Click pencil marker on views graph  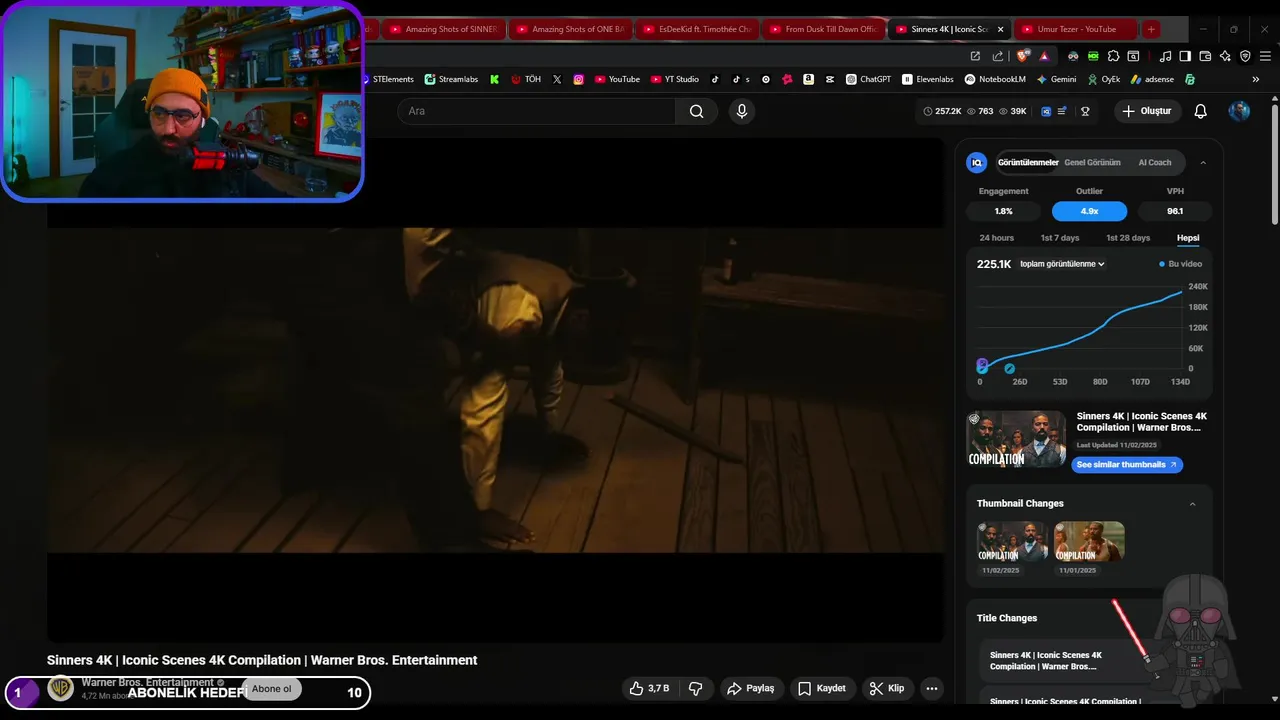1009,368
